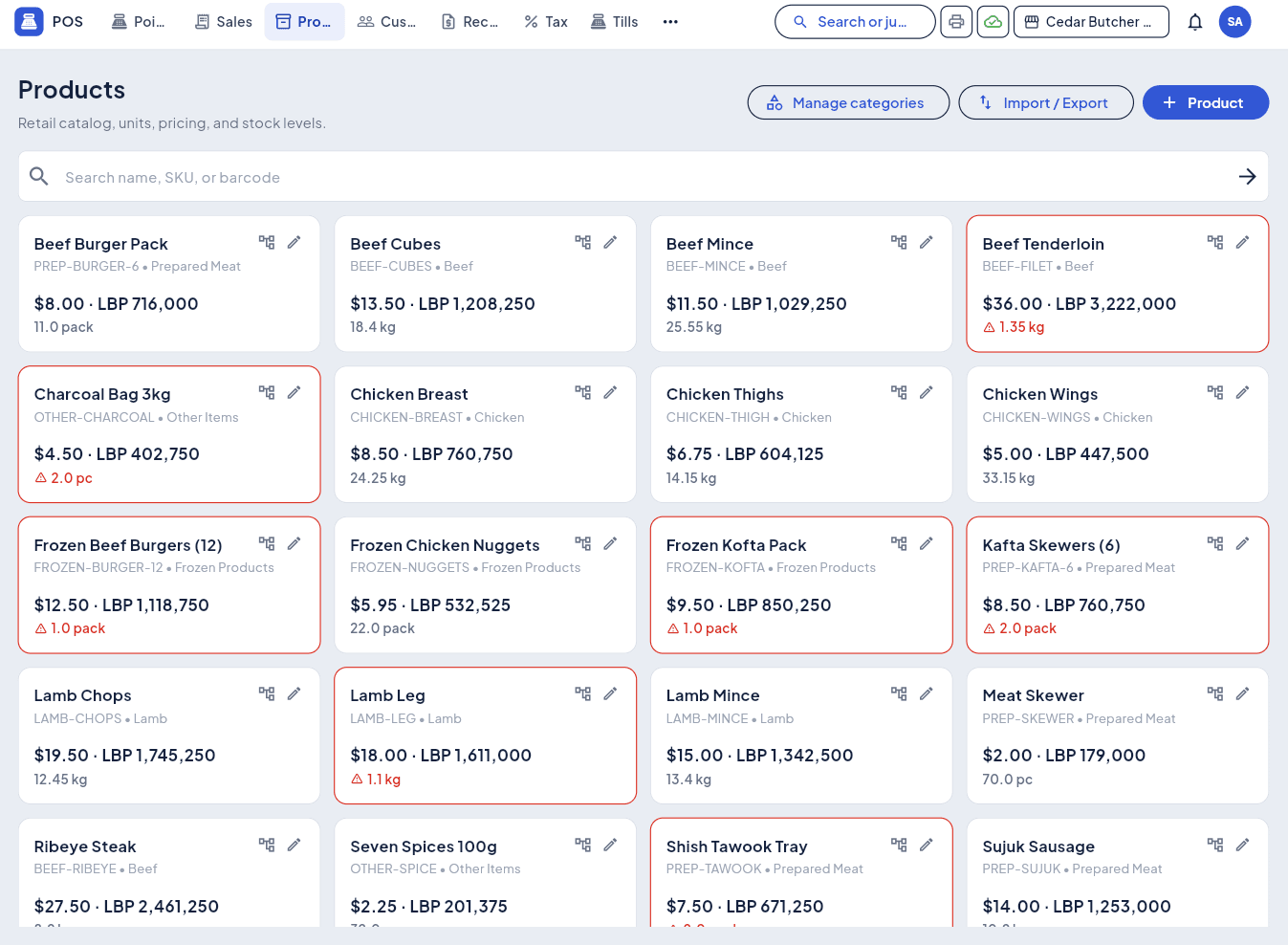The height and width of the screenshot is (945, 1288).
Task: Click the low stock 1.35 kg warning
Action: tap(1014, 327)
